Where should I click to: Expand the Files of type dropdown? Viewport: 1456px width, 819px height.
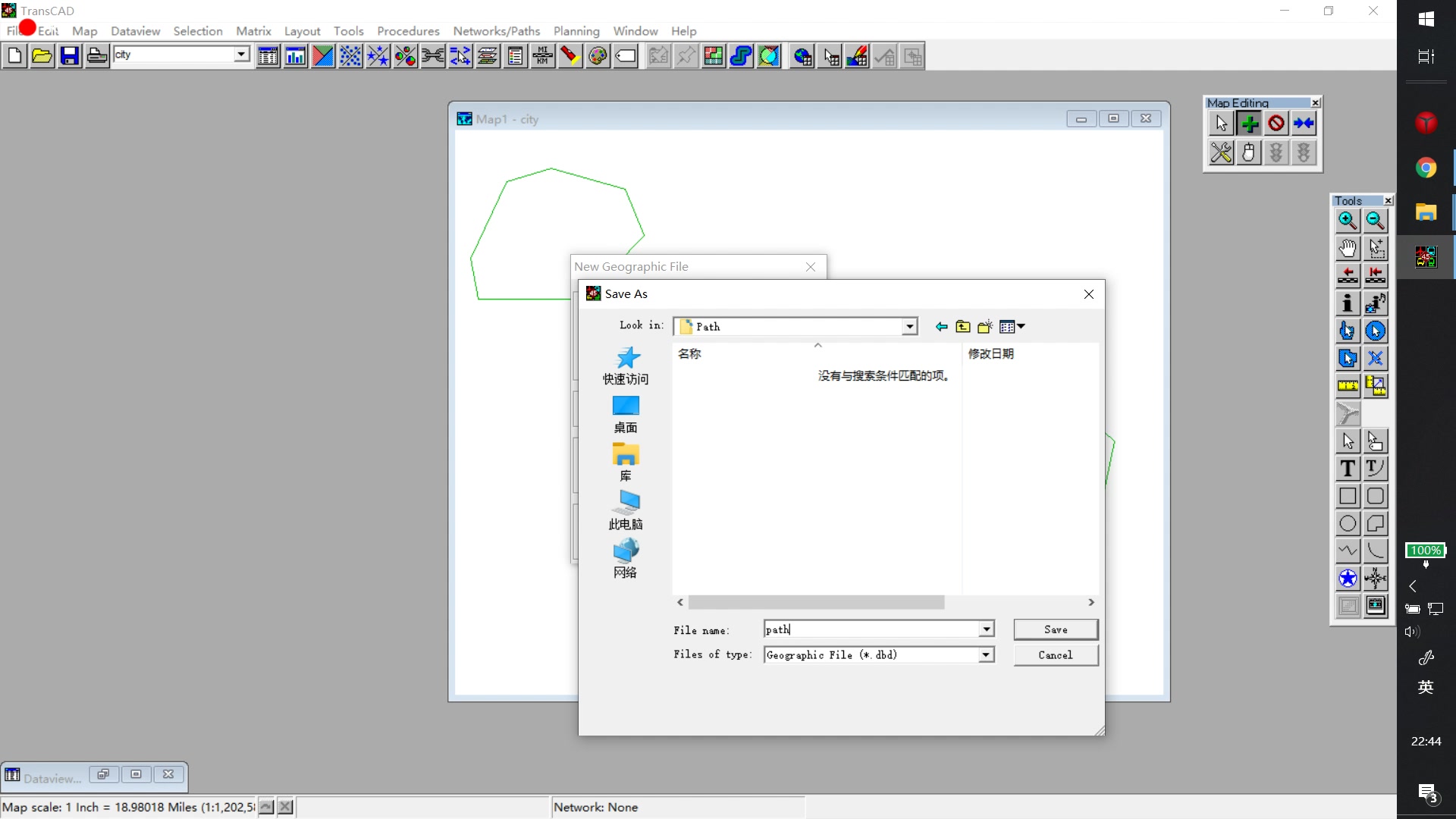[x=986, y=654]
